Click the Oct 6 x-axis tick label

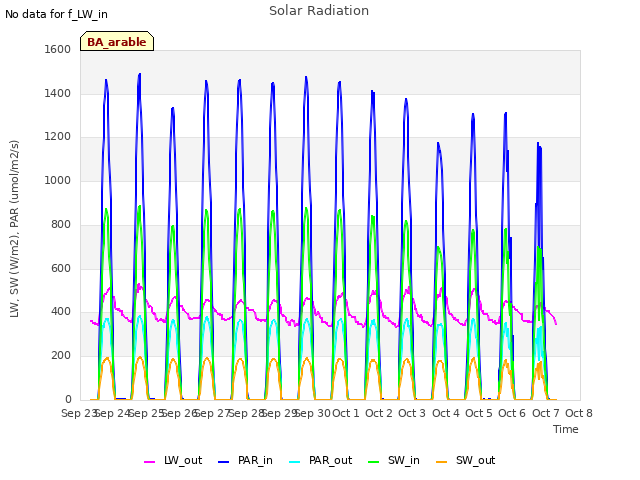click(512, 413)
